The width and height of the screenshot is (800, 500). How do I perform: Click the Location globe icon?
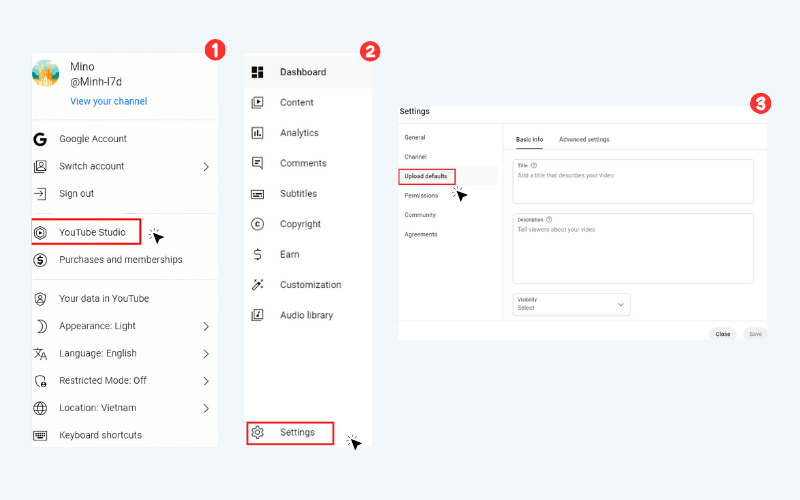pyautogui.click(x=40, y=408)
